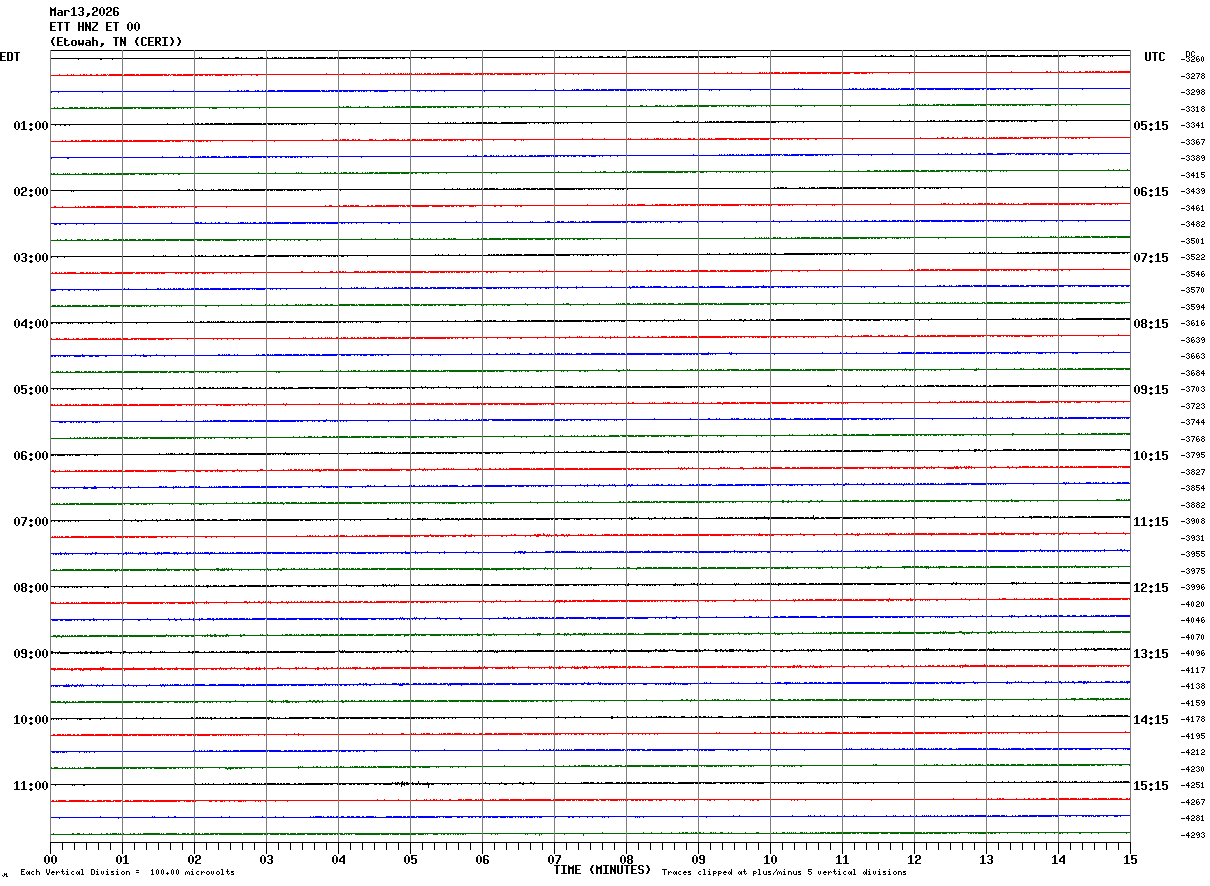The height and width of the screenshot is (886, 1210).
Task: Click the 'Each Vertical Division = 100.00 microvolts' note
Action: coord(127,873)
